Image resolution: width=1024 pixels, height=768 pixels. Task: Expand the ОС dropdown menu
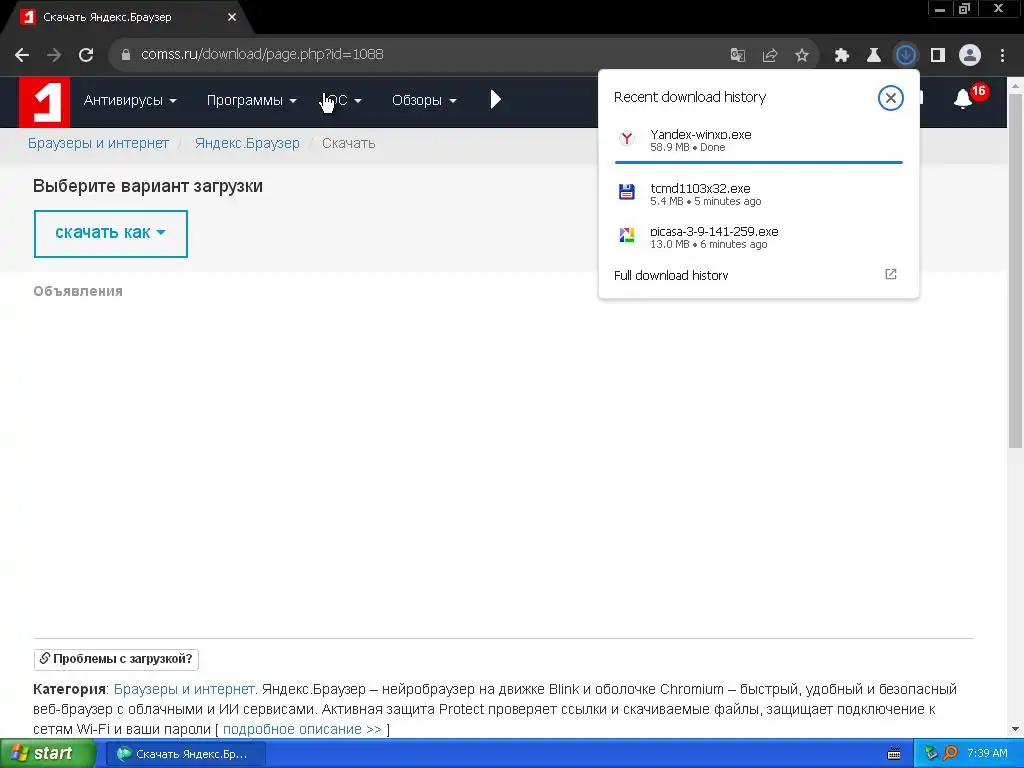[x=342, y=101]
